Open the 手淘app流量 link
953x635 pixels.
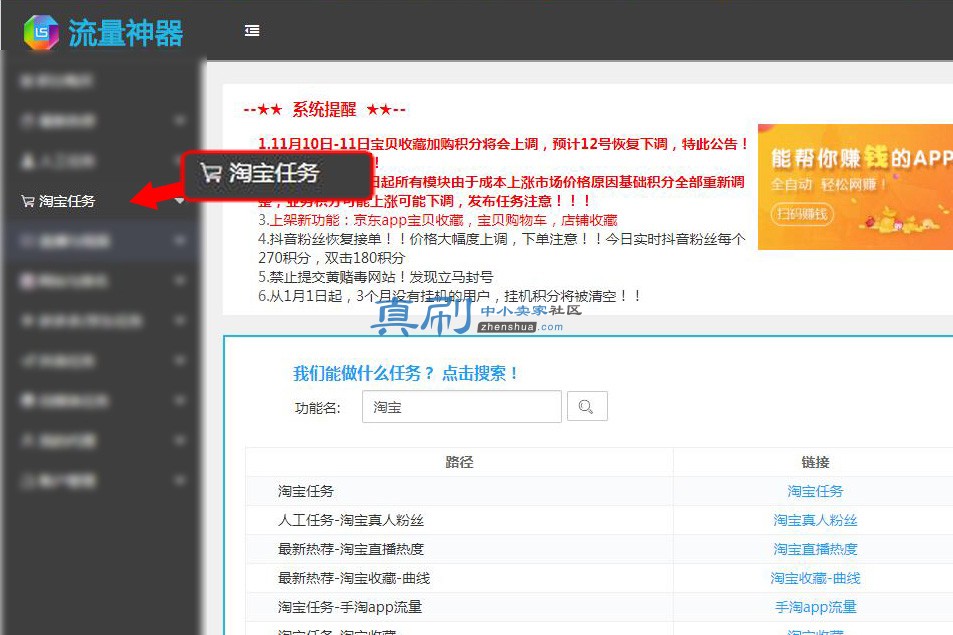point(815,607)
